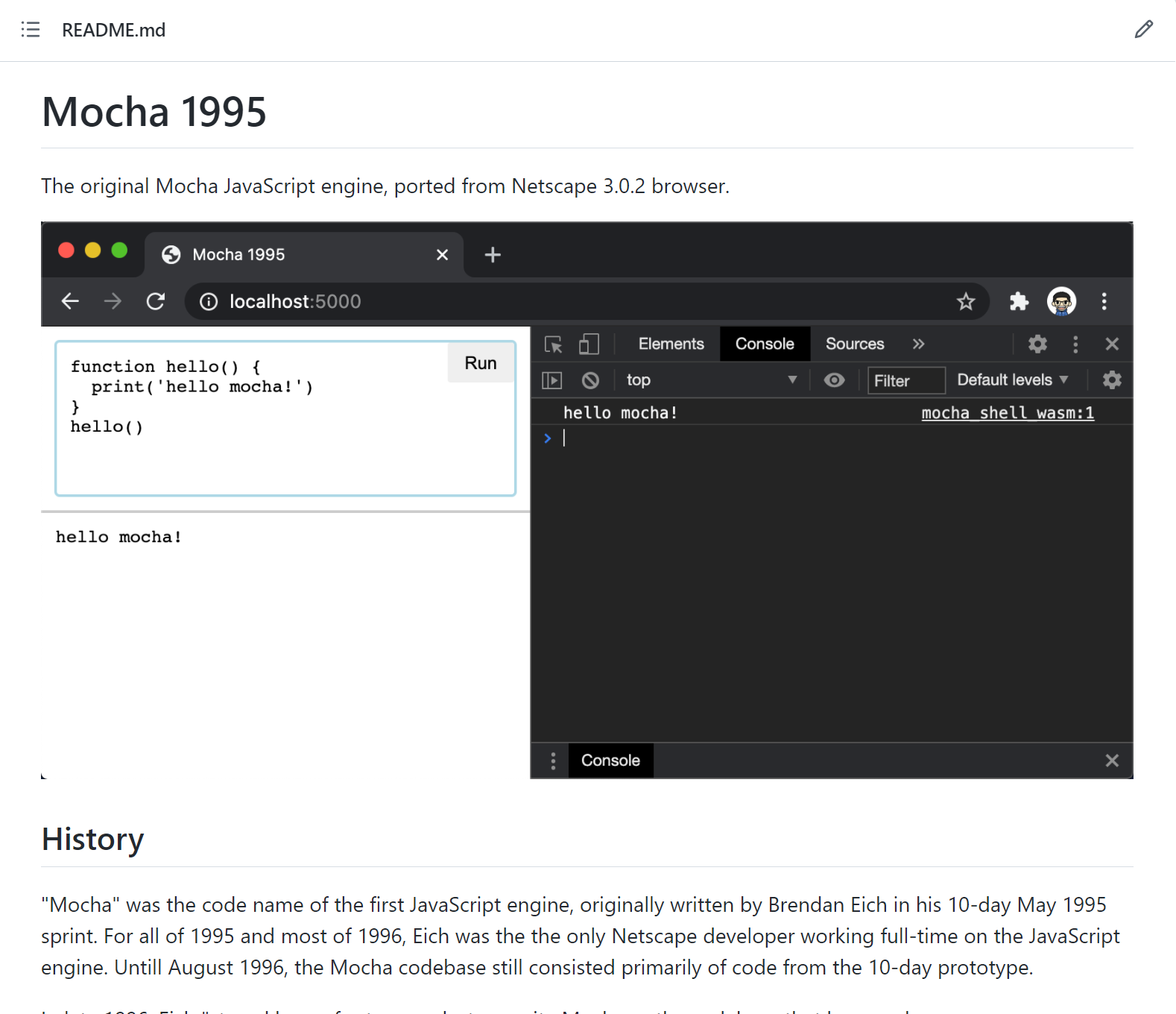Click the README.md file name
This screenshot has height=1014, width=1176.
114,30
